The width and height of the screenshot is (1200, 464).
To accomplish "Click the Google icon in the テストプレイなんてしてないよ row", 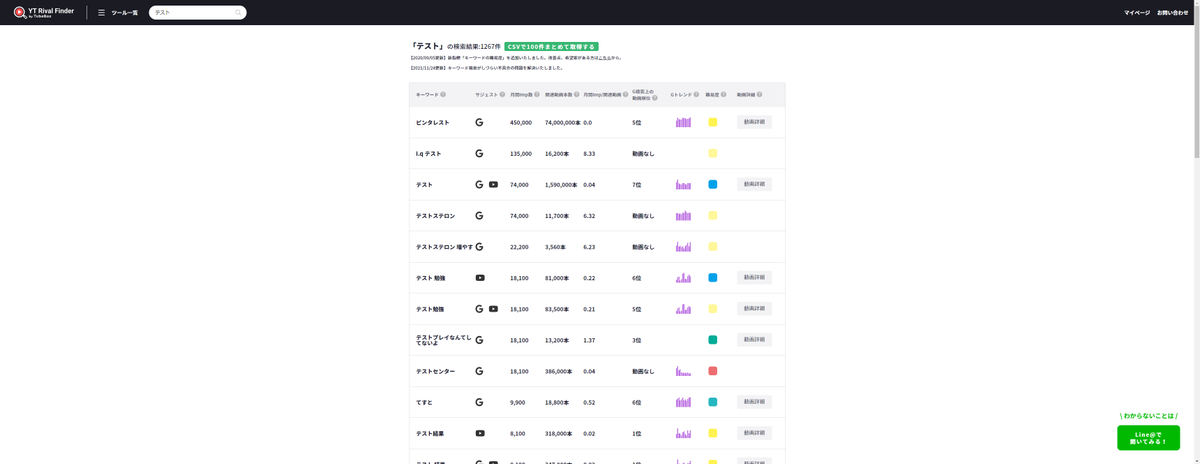I will tap(479, 340).
